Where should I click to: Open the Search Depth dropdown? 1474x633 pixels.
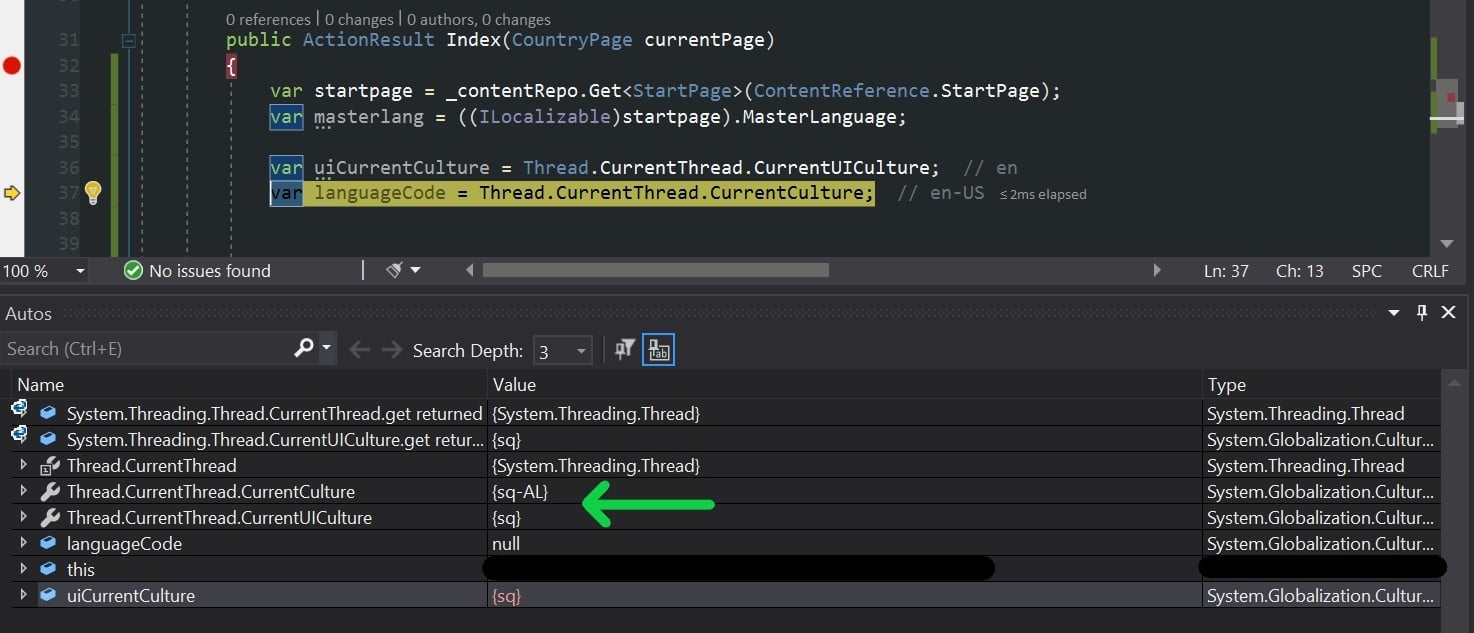click(x=581, y=350)
